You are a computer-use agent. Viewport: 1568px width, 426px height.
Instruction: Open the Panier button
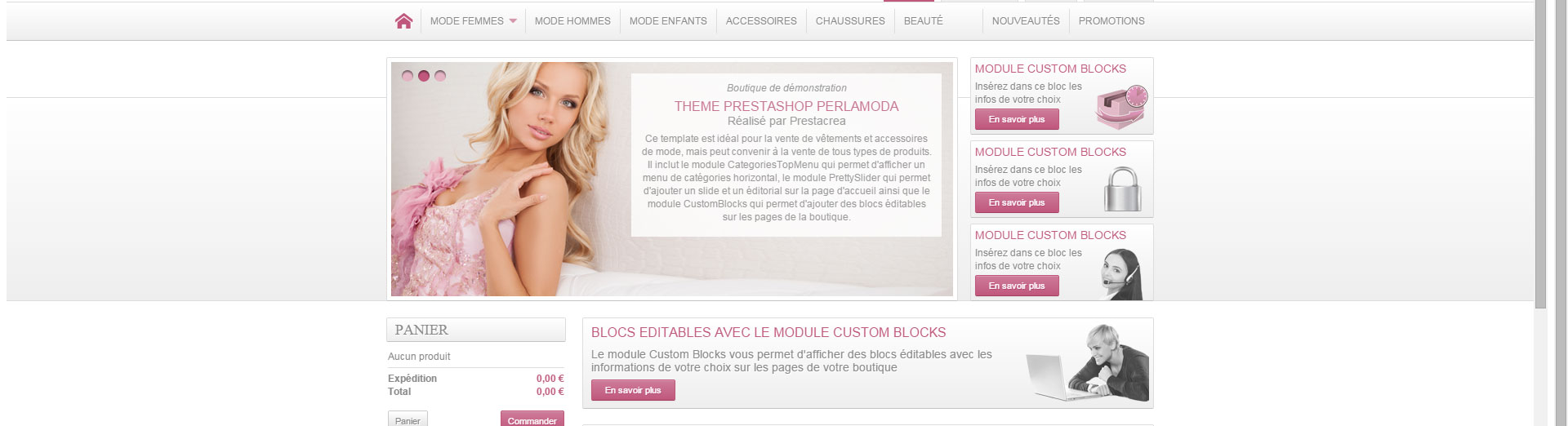click(x=408, y=419)
